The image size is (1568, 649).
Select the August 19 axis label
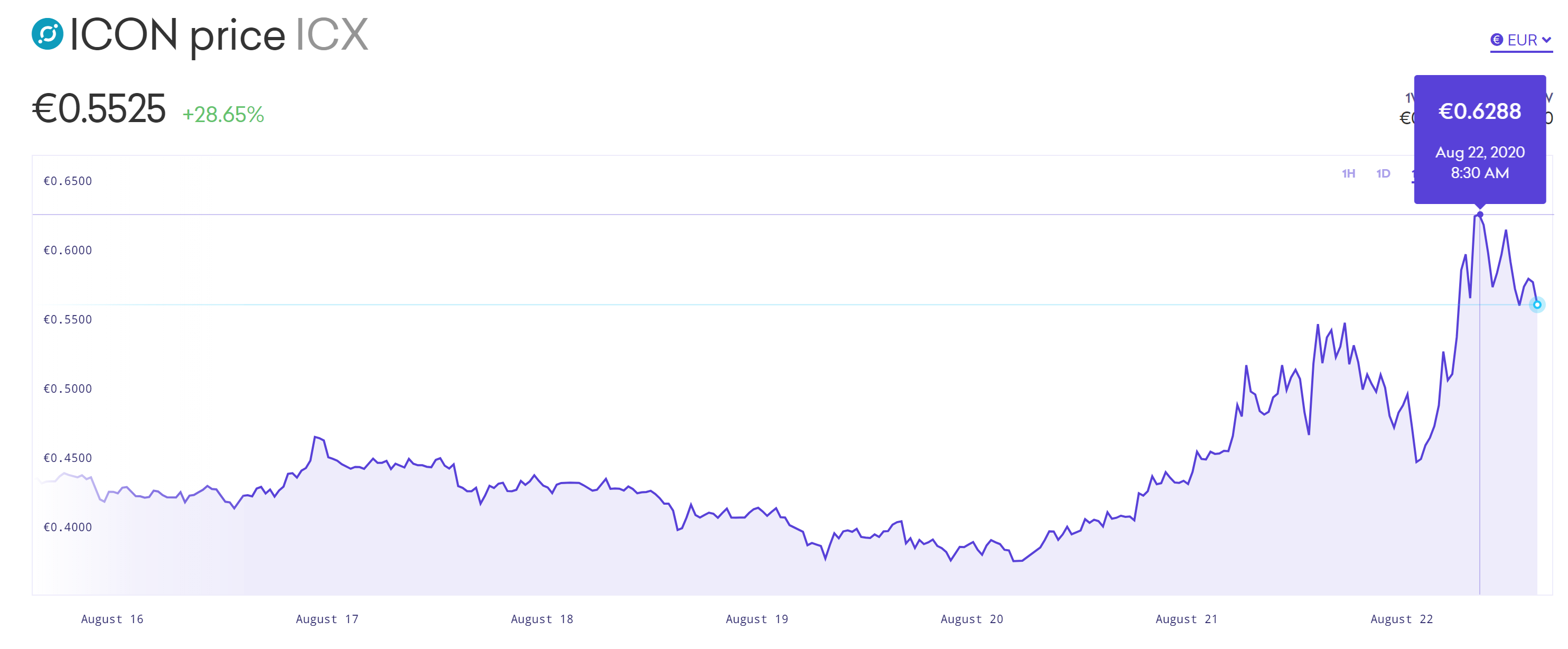[757, 618]
